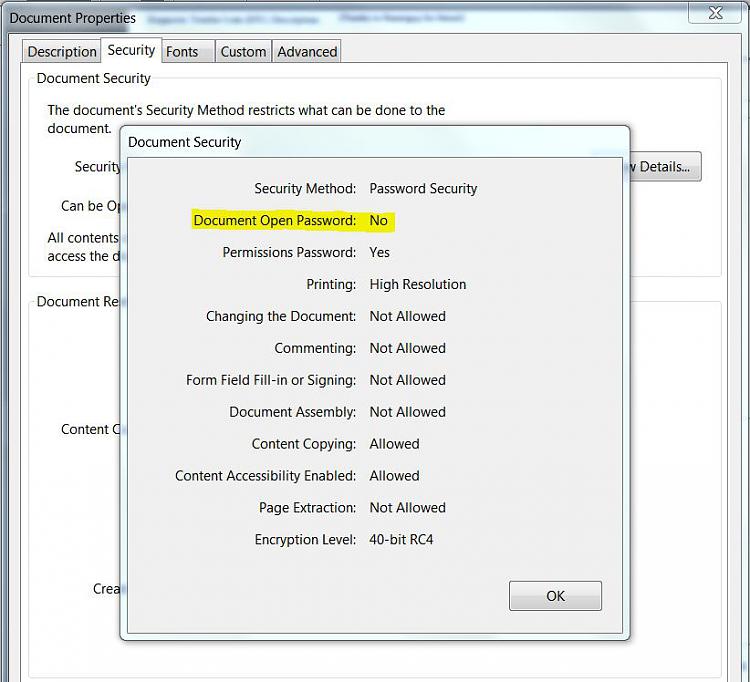750x682 pixels.
Task: Click 'Not Allowed' beside Changing the Document
Action: (408, 316)
